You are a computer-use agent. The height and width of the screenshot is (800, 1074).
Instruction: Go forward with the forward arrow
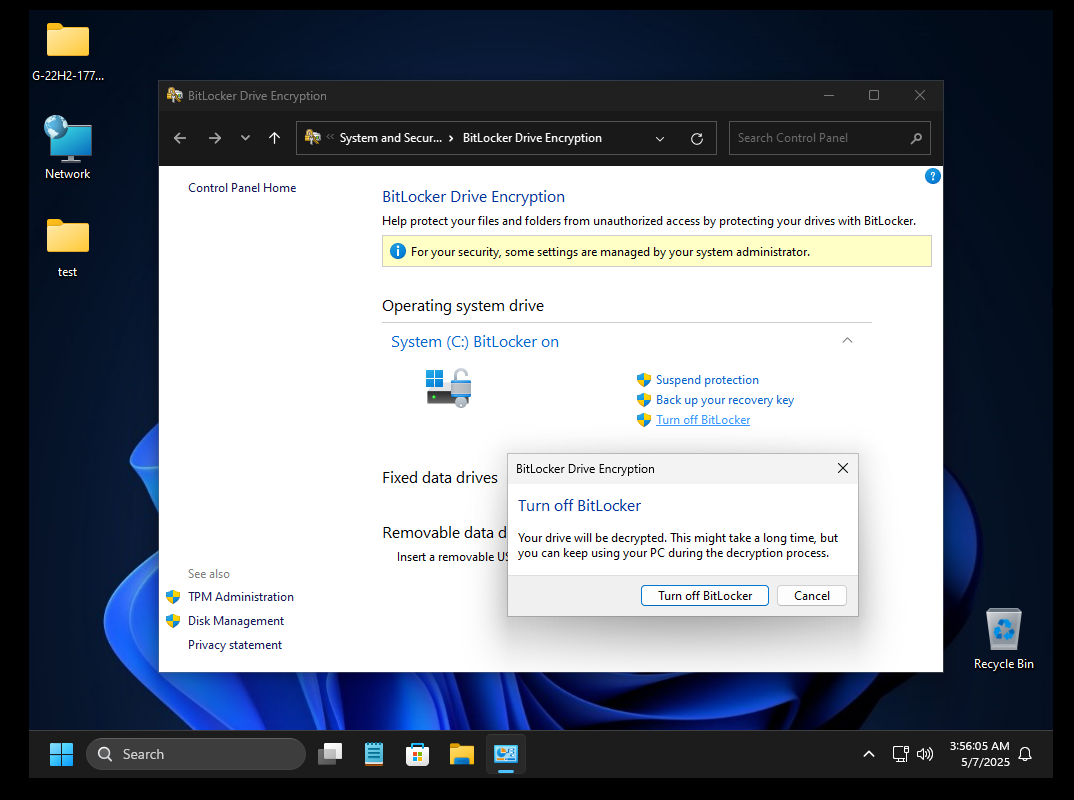pyautogui.click(x=215, y=138)
